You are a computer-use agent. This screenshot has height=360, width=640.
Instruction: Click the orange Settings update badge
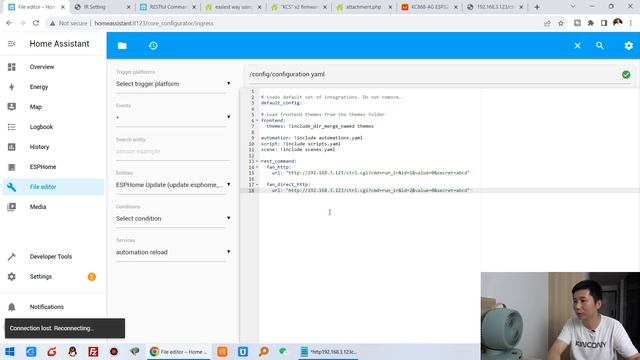coord(91,277)
